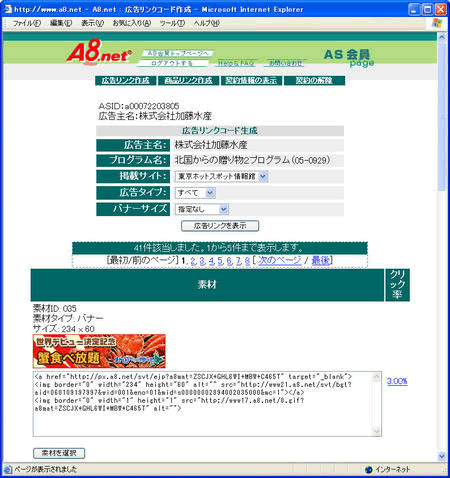
Task: Click the 3.00% click rate link
Action: pos(397,381)
